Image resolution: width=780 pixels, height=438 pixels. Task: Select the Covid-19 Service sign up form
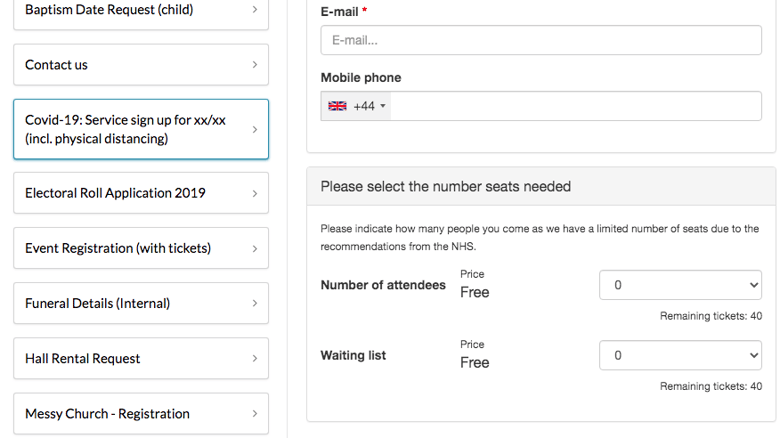[x=141, y=129]
